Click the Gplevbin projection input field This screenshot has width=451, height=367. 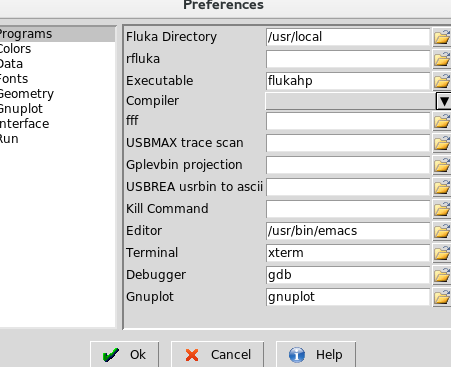[348, 165]
